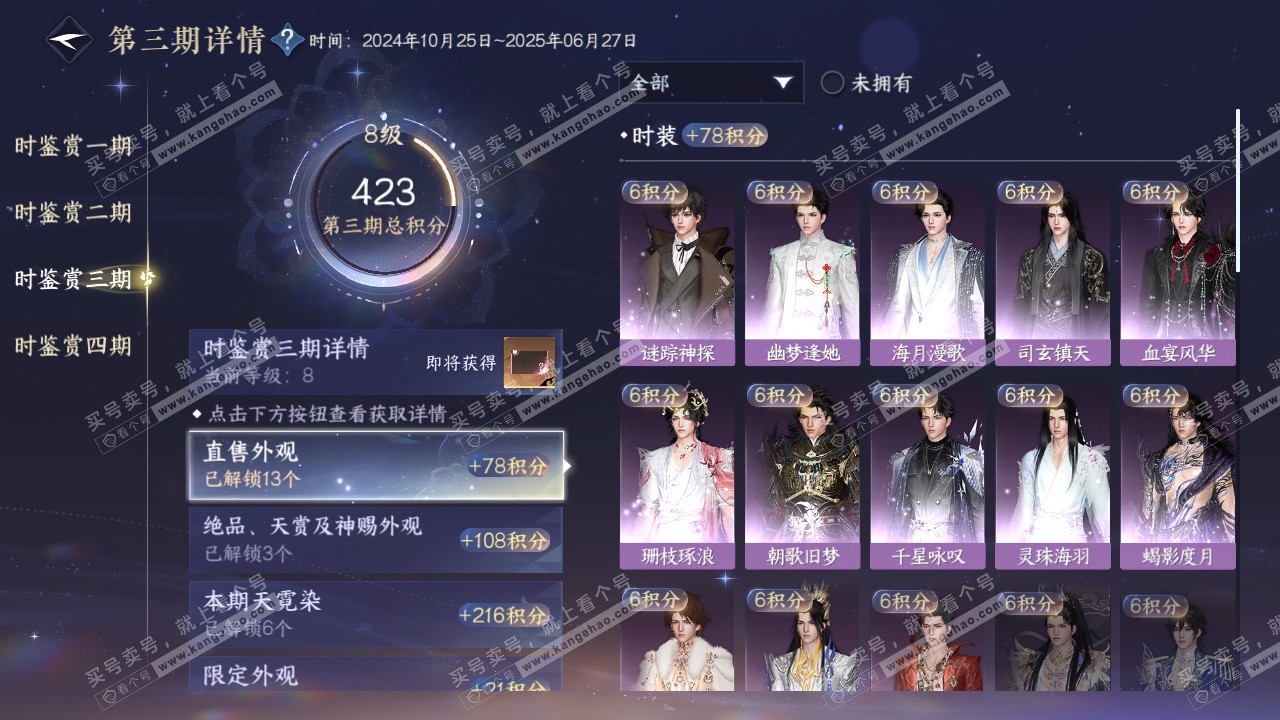Select the 谜踪神探 outfit card
The image size is (1280, 720).
coord(677,273)
